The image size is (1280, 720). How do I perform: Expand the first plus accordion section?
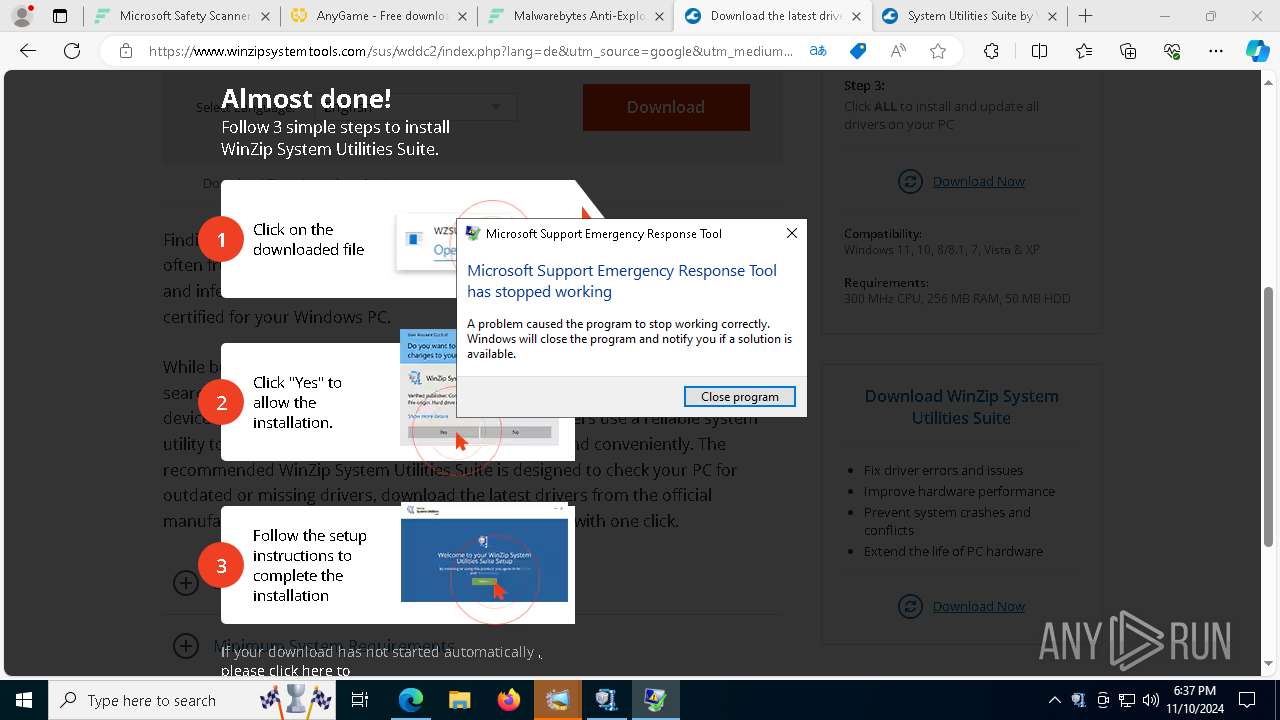click(186, 583)
